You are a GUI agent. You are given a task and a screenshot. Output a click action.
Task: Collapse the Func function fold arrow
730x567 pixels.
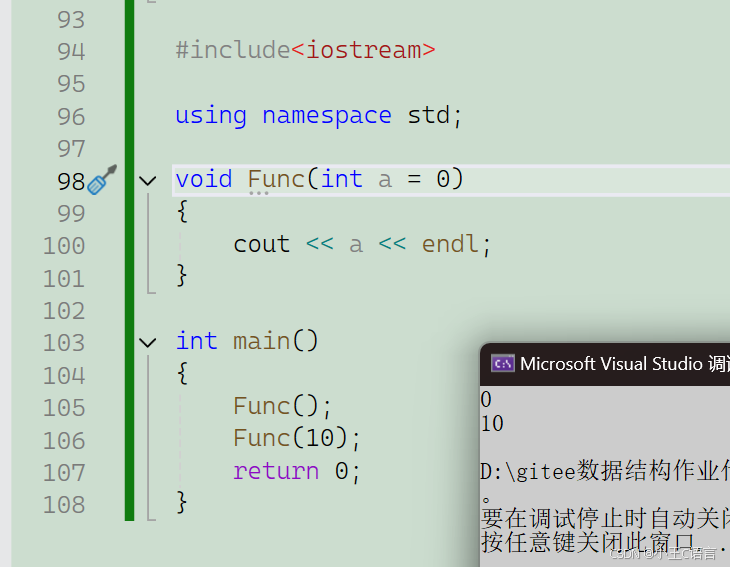(x=148, y=181)
